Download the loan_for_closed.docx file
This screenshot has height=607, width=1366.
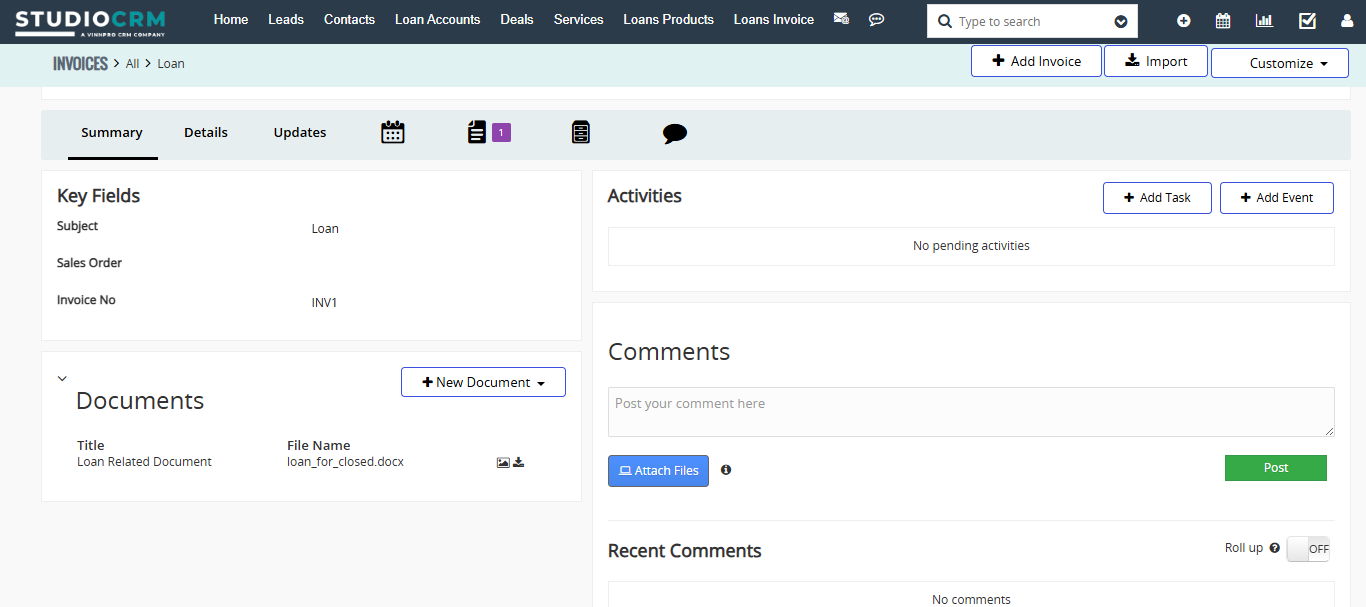point(519,462)
